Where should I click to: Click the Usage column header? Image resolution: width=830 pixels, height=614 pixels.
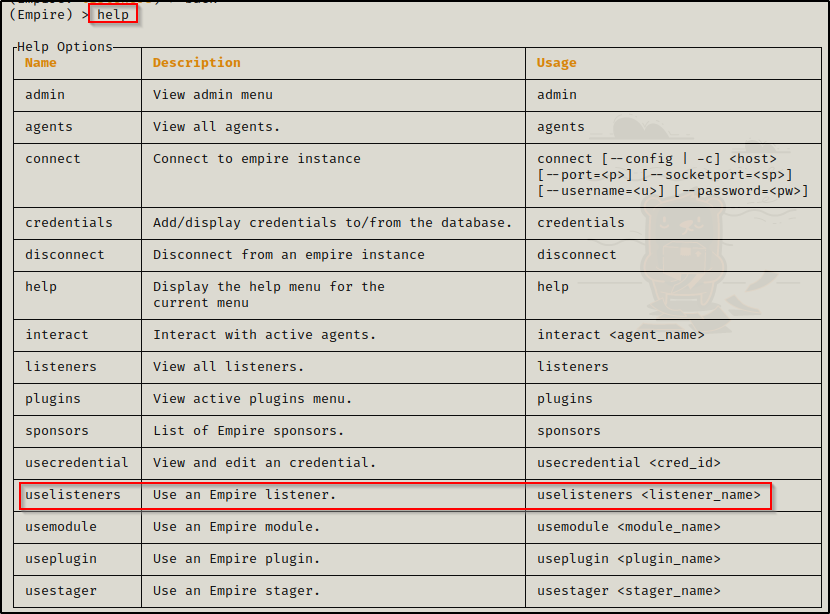[556, 63]
